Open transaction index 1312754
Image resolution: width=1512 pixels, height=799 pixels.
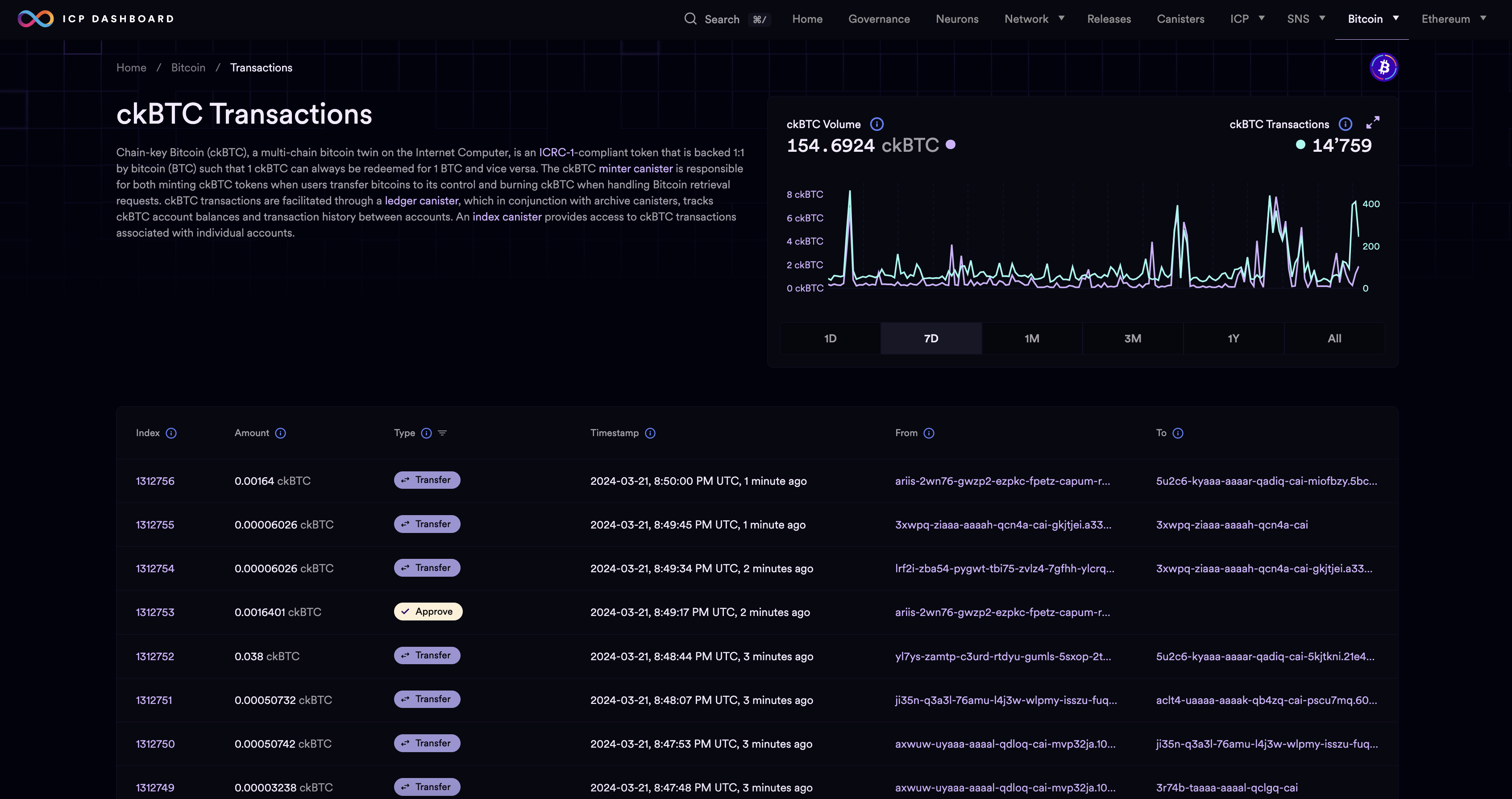[x=155, y=568]
